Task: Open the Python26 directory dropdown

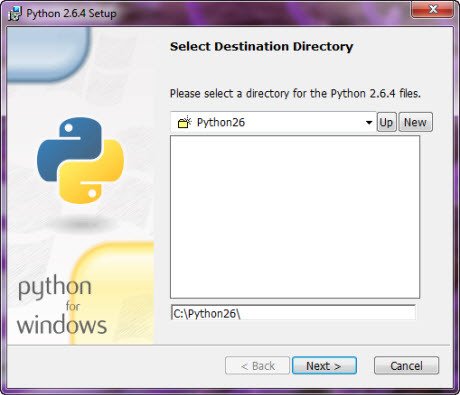Action: [x=273, y=122]
